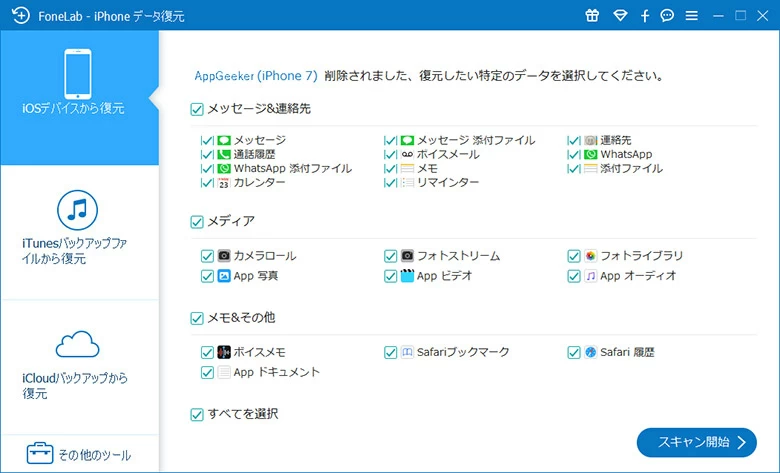Uncheck the メディア category checkbox
The image size is (780, 473).
[197, 221]
